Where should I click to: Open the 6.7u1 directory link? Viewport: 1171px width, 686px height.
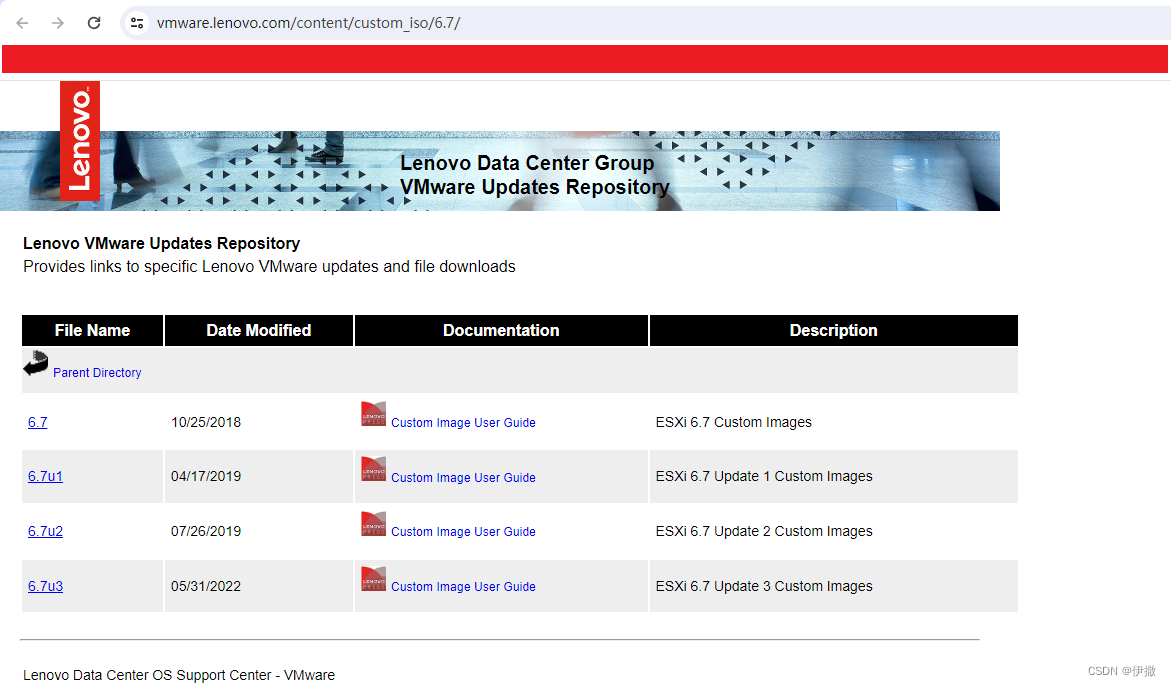(45, 476)
